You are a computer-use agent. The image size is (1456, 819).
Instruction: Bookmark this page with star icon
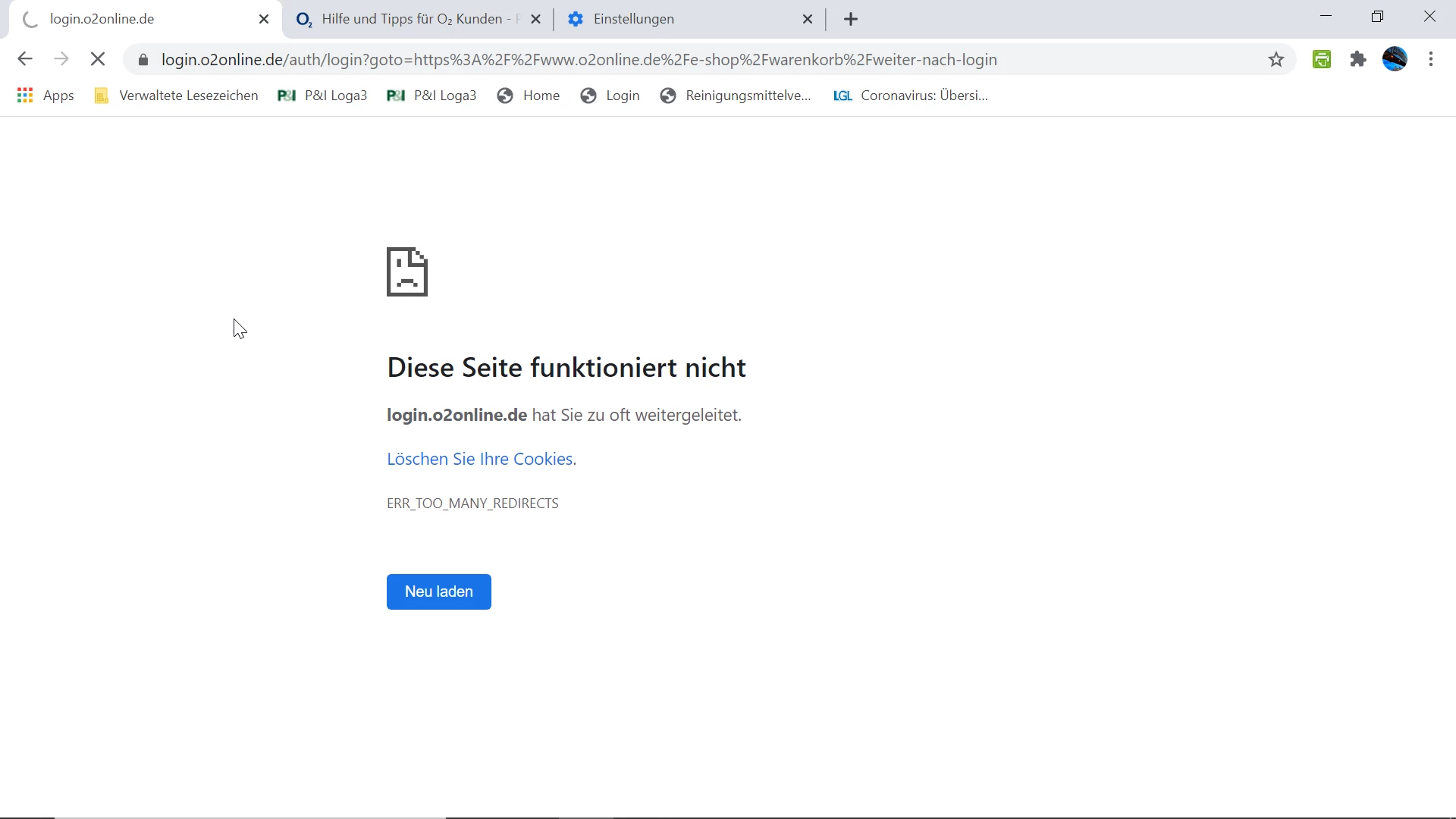point(1276,59)
